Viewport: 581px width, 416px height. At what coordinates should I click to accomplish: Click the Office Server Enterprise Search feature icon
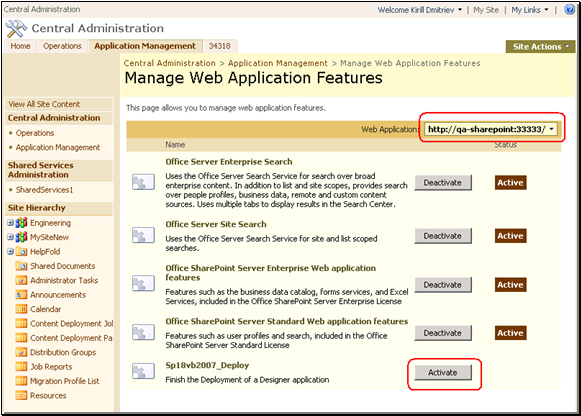143,182
